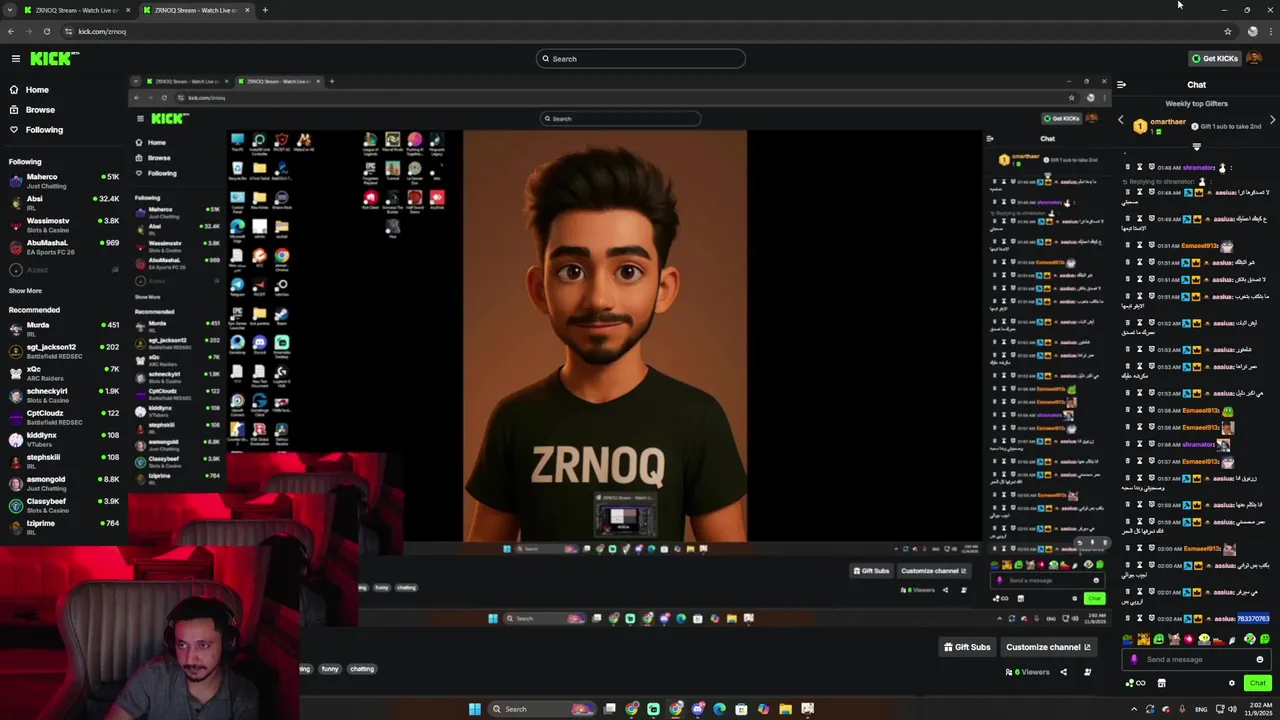The height and width of the screenshot is (720, 1280).
Task: Open Absi IRL channel in main sidebar
Action: click(x=64, y=203)
